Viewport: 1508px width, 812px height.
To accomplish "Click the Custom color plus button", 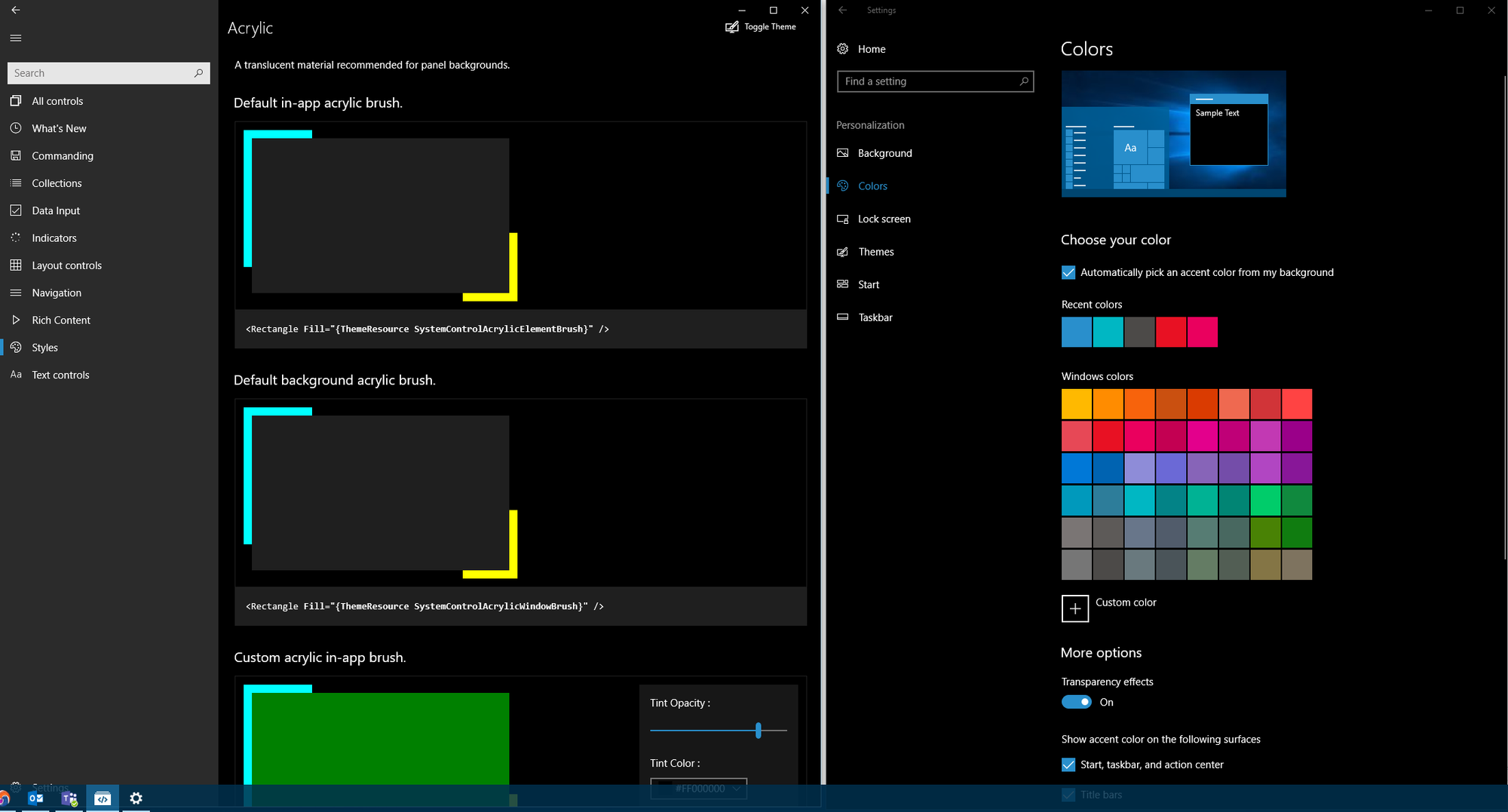I will [1075, 608].
